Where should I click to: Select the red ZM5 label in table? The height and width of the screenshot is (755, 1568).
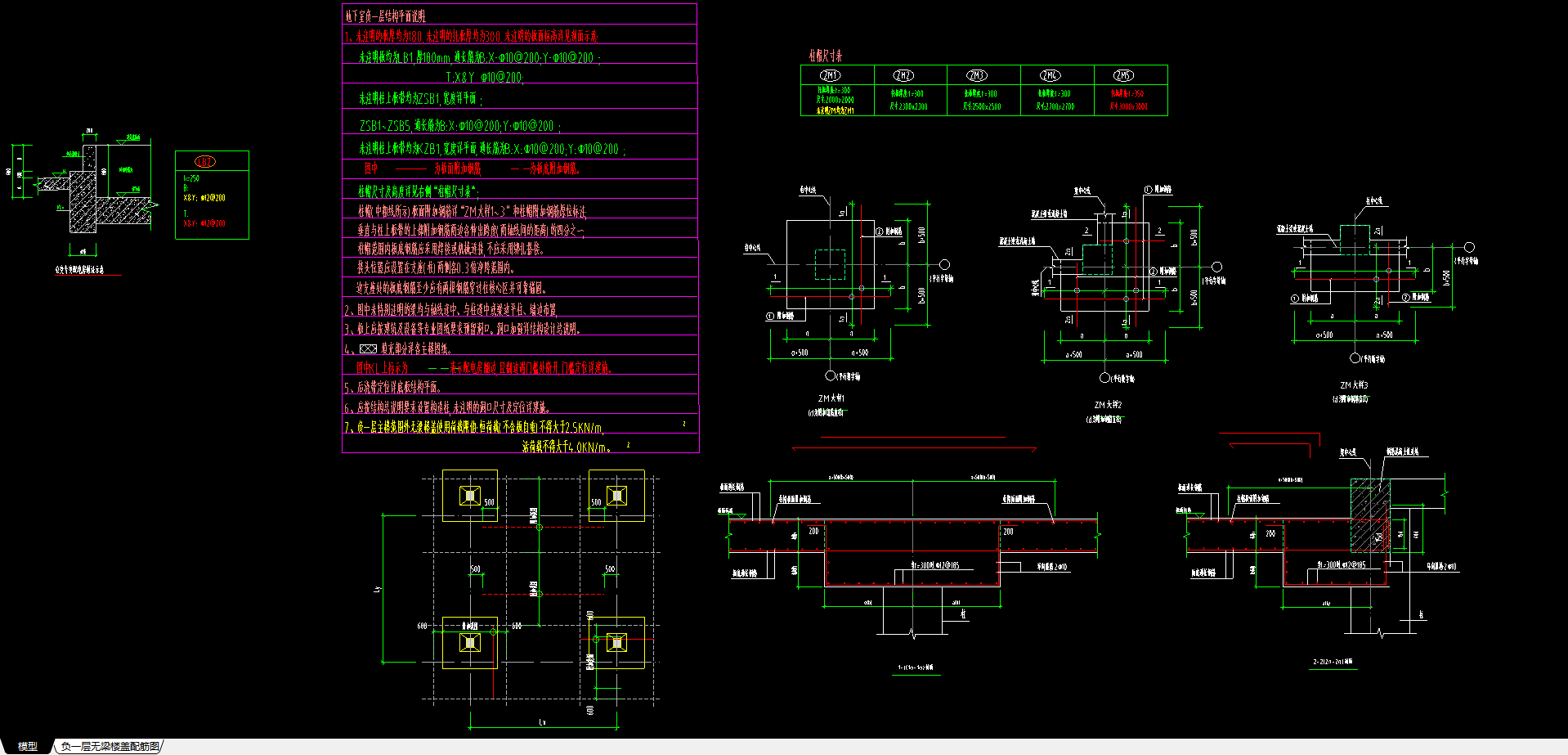pyautogui.click(x=1124, y=75)
